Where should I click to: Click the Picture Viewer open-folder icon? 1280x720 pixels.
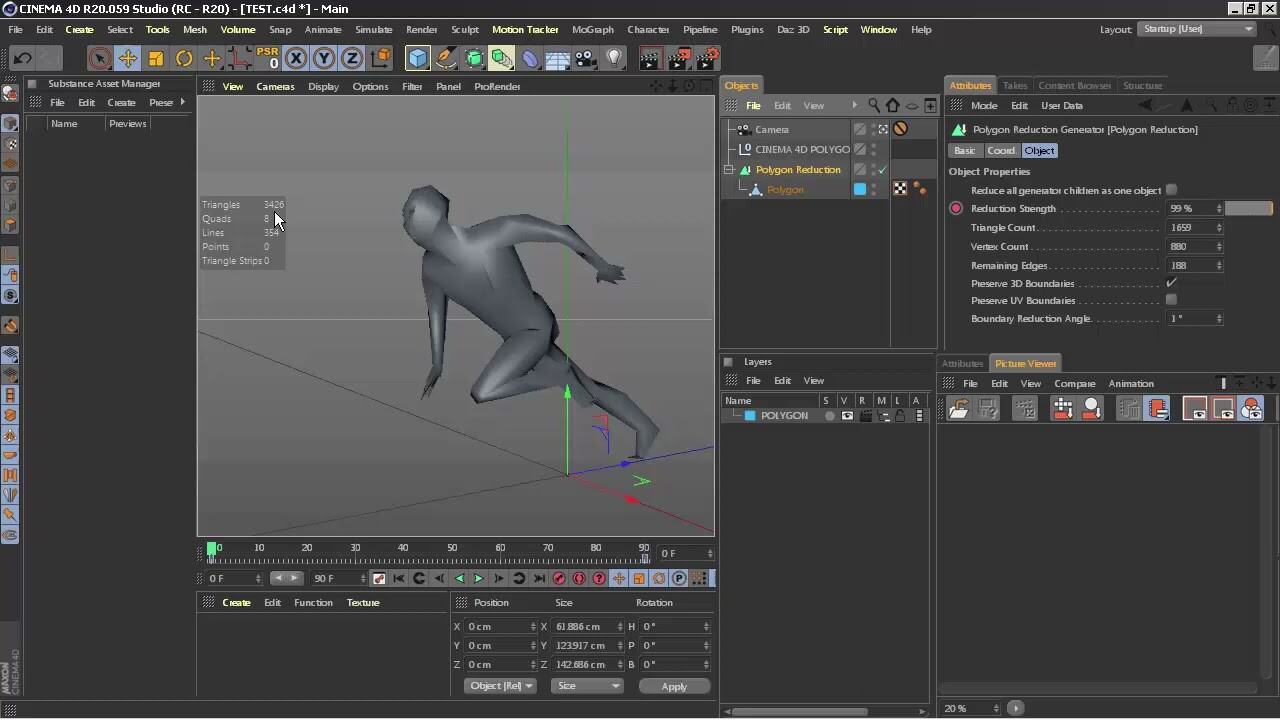click(958, 408)
